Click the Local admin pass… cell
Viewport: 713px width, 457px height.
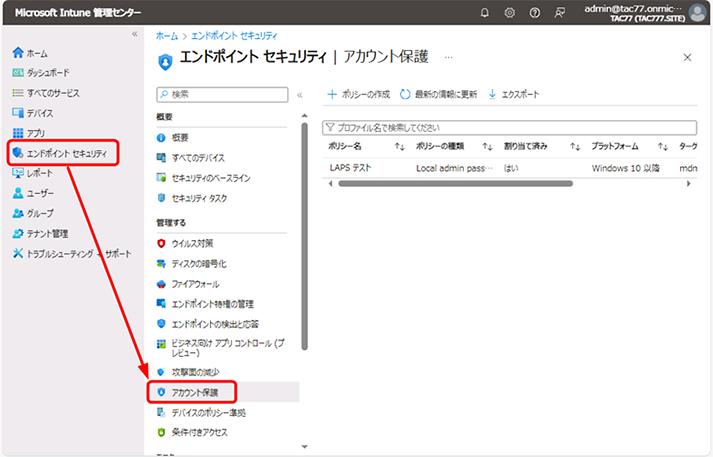[454, 168]
